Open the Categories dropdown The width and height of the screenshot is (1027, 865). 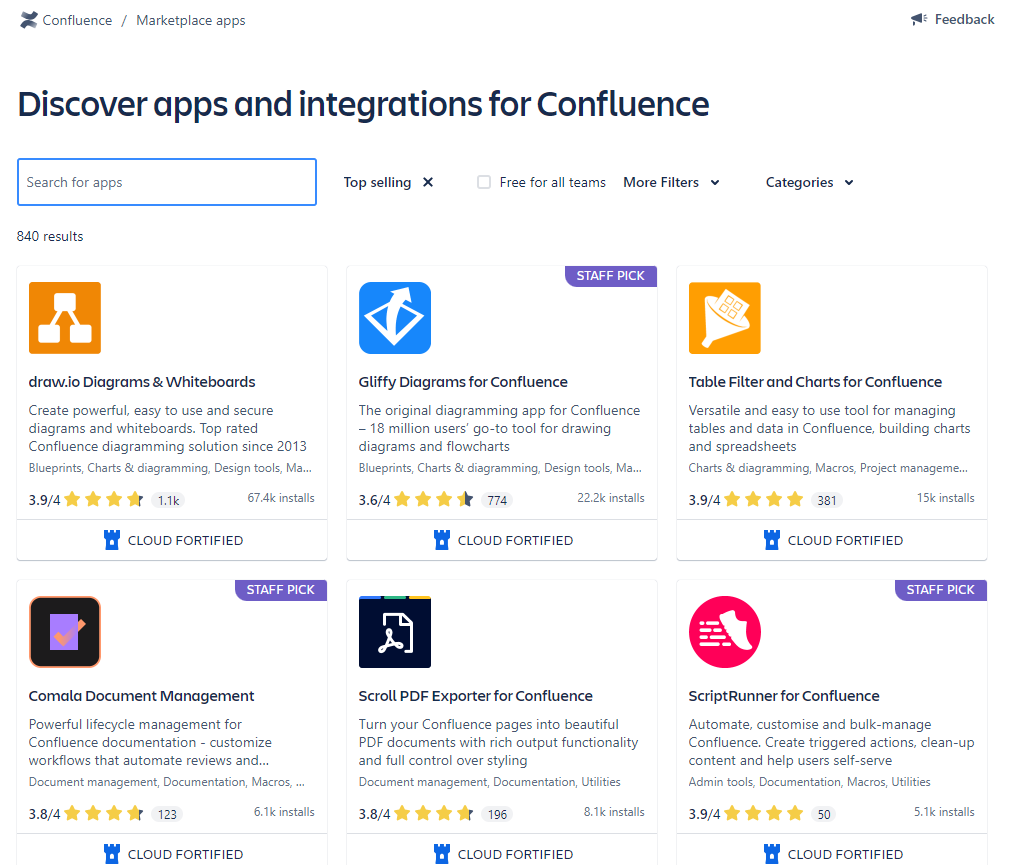(x=809, y=182)
